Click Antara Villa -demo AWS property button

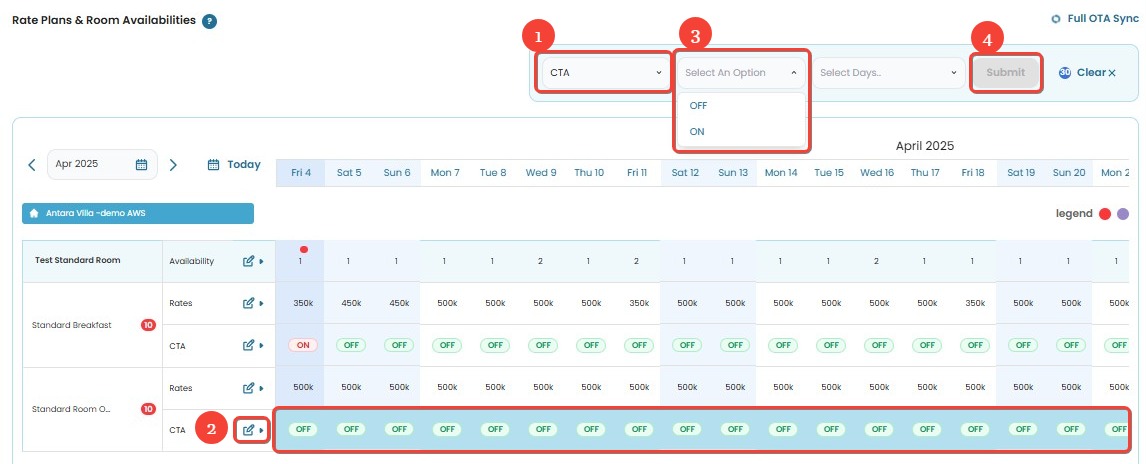138,213
